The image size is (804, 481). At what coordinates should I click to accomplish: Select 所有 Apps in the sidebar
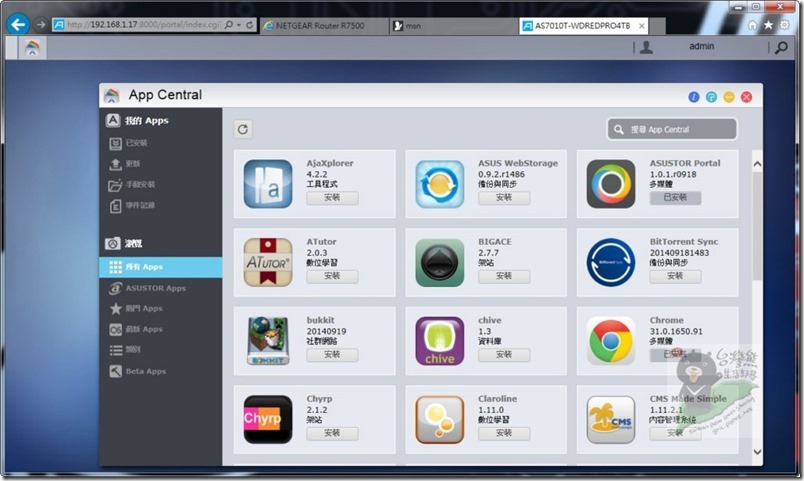(161, 267)
